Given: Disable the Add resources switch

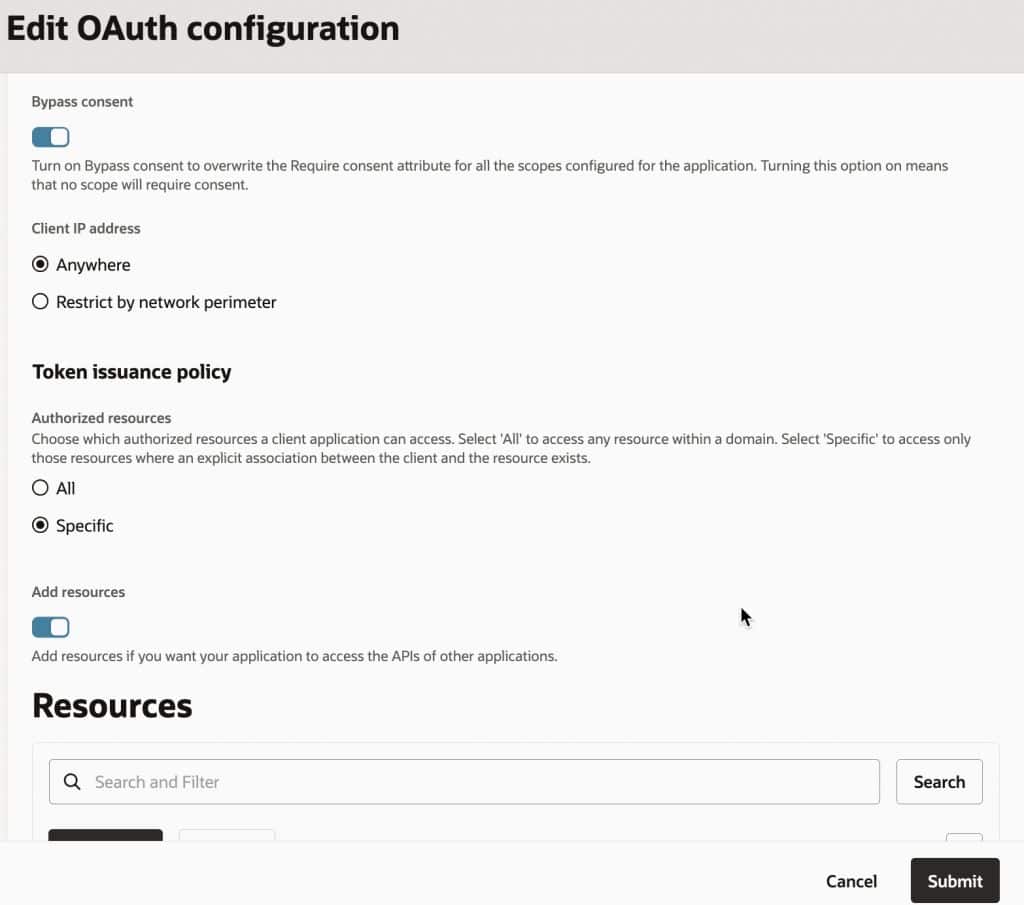Looking at the screenshot, I should coord(51,627).
